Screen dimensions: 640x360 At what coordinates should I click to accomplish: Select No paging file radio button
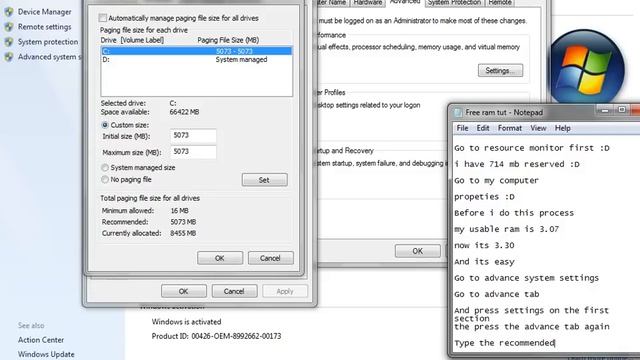pyautogui.click(x=105, y=179)
